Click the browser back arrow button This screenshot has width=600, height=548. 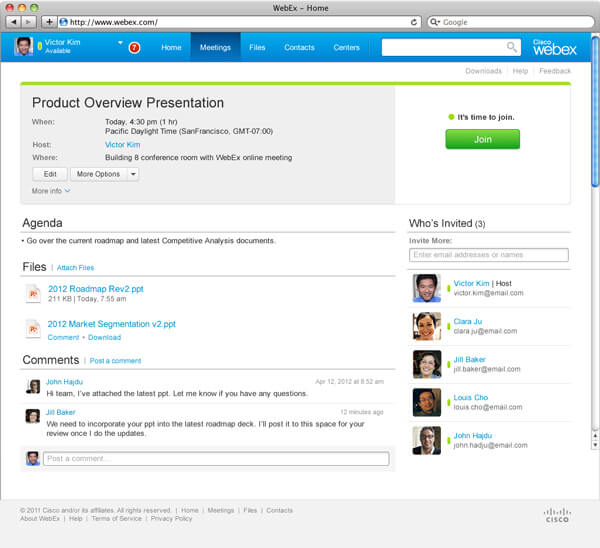[14, 22]
